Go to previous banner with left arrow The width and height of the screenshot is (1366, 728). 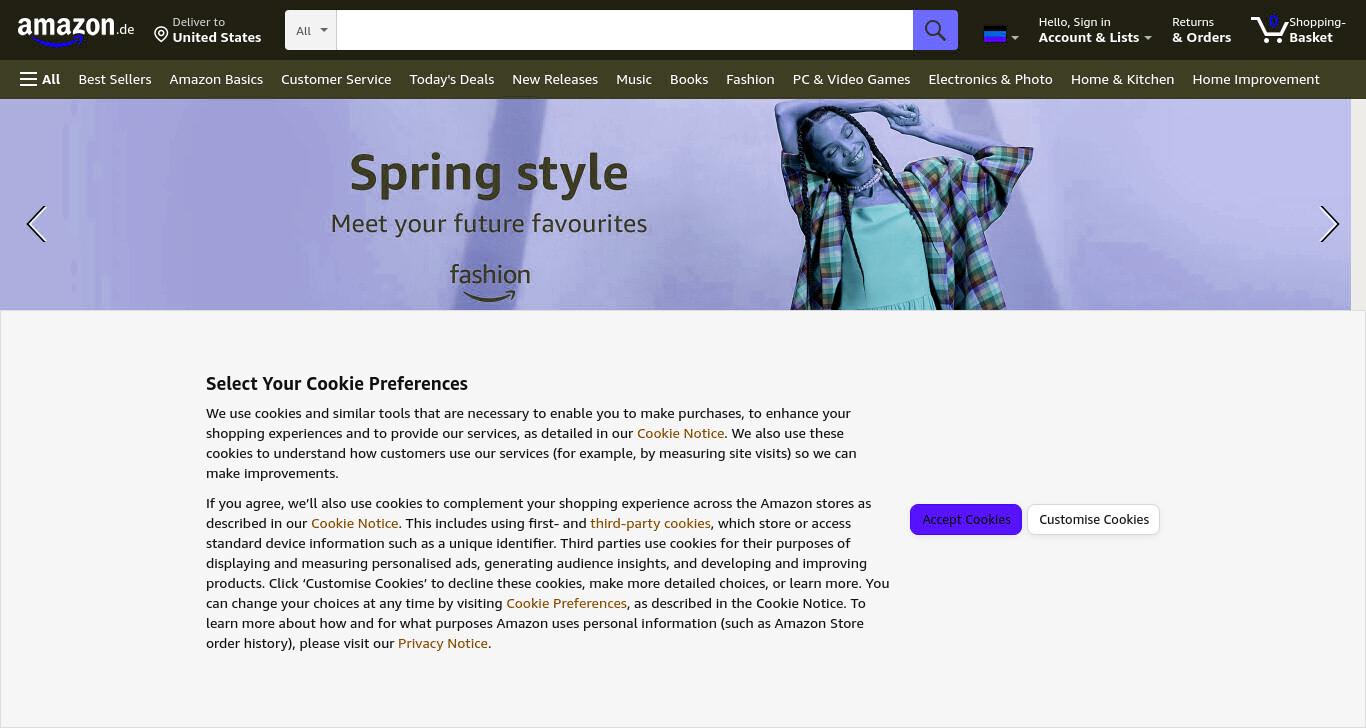pos(36,224)
